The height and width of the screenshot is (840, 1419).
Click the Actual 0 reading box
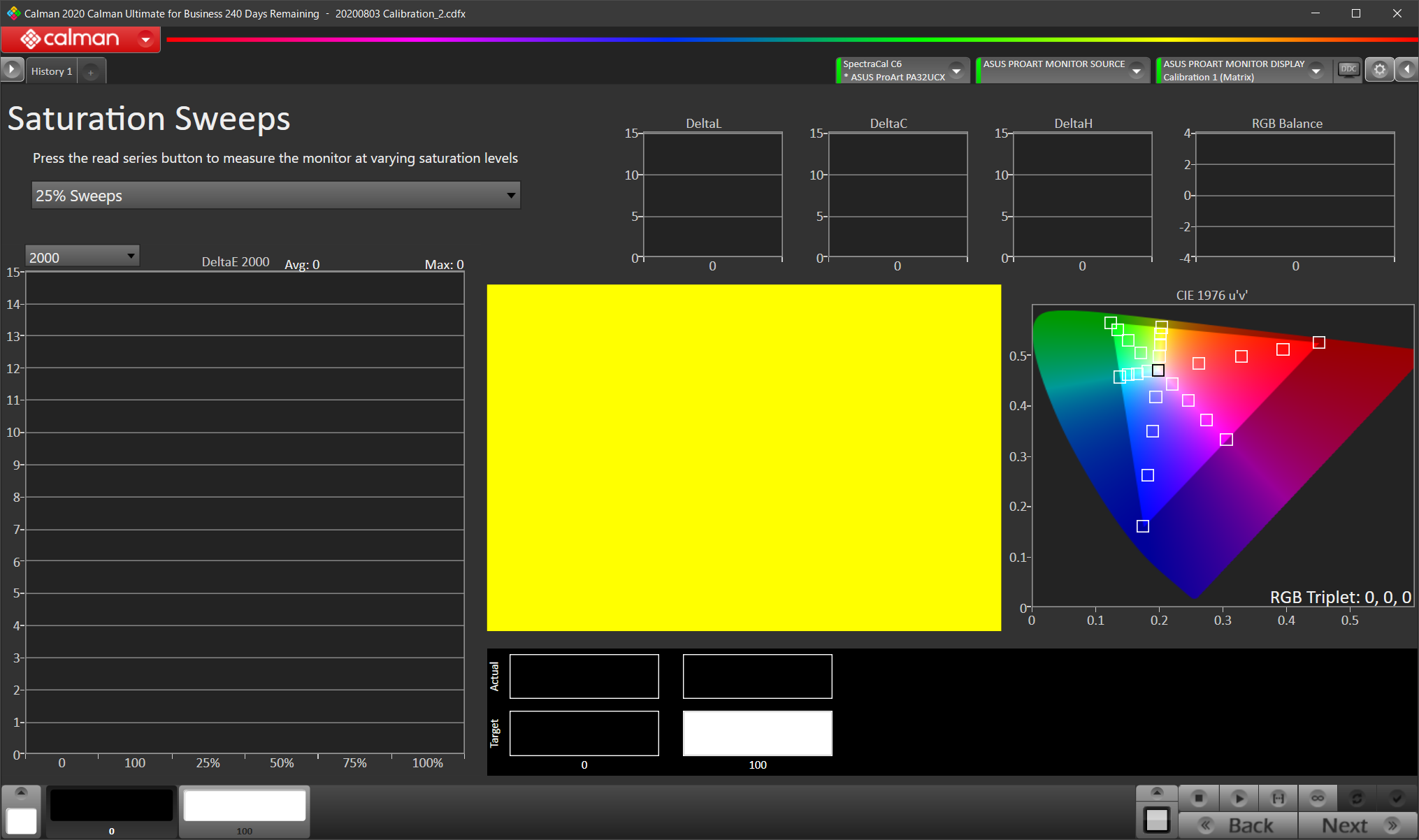pyautogui.click(x=584, y=676)
